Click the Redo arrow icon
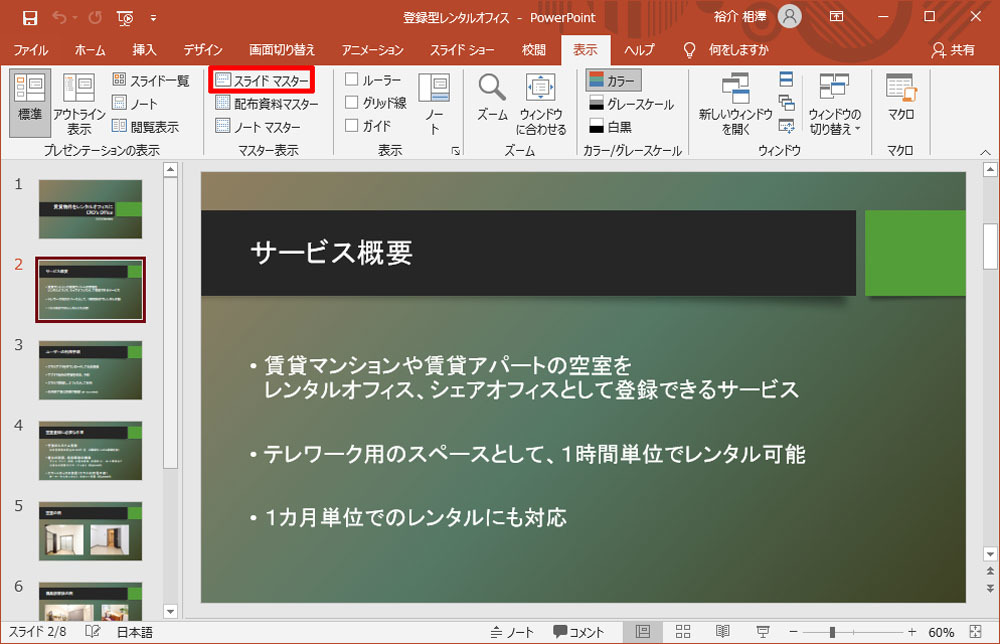 (95, 18)
